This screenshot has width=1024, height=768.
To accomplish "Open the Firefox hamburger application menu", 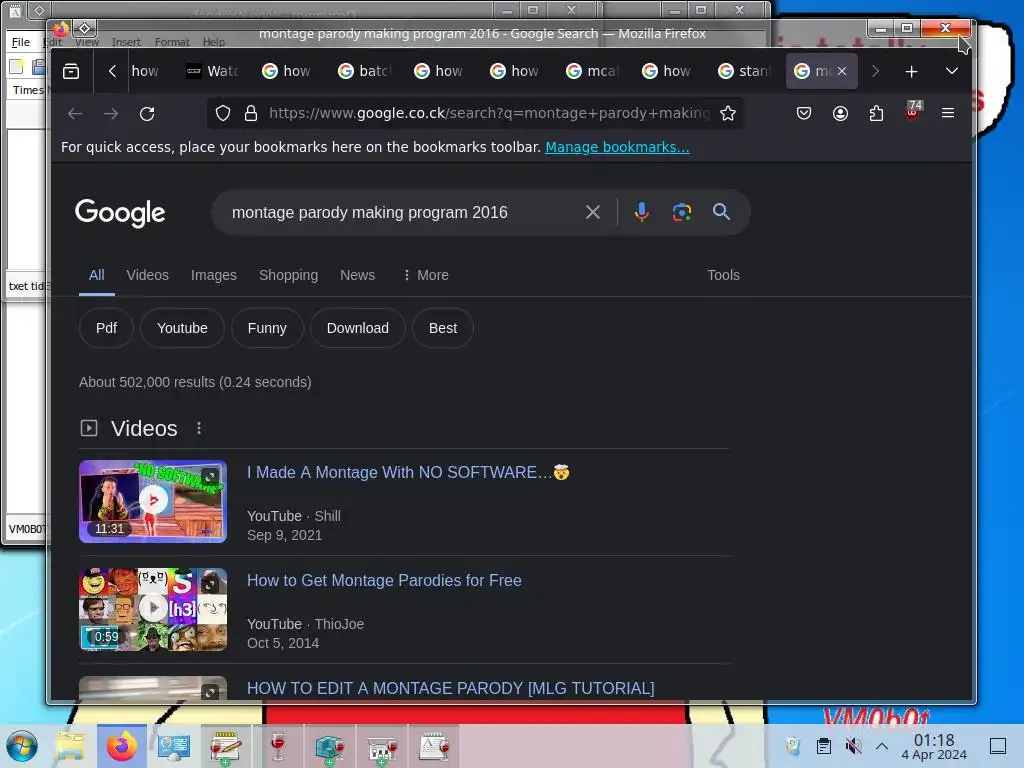I will [x=948, y=114].
